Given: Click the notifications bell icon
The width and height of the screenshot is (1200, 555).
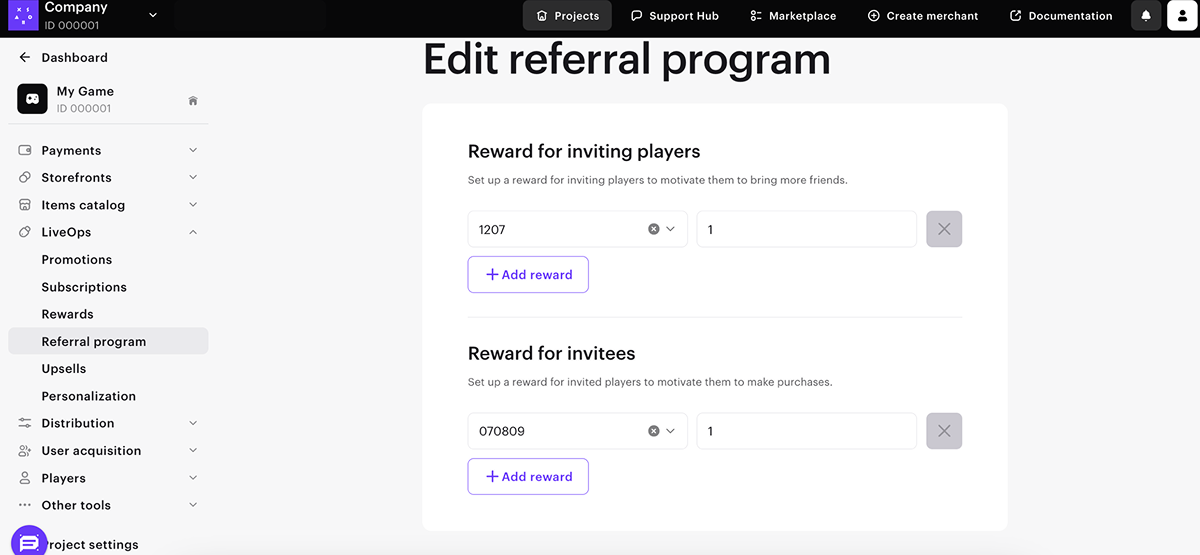Looking at the screenshot, I should (x=1146, y=16).
